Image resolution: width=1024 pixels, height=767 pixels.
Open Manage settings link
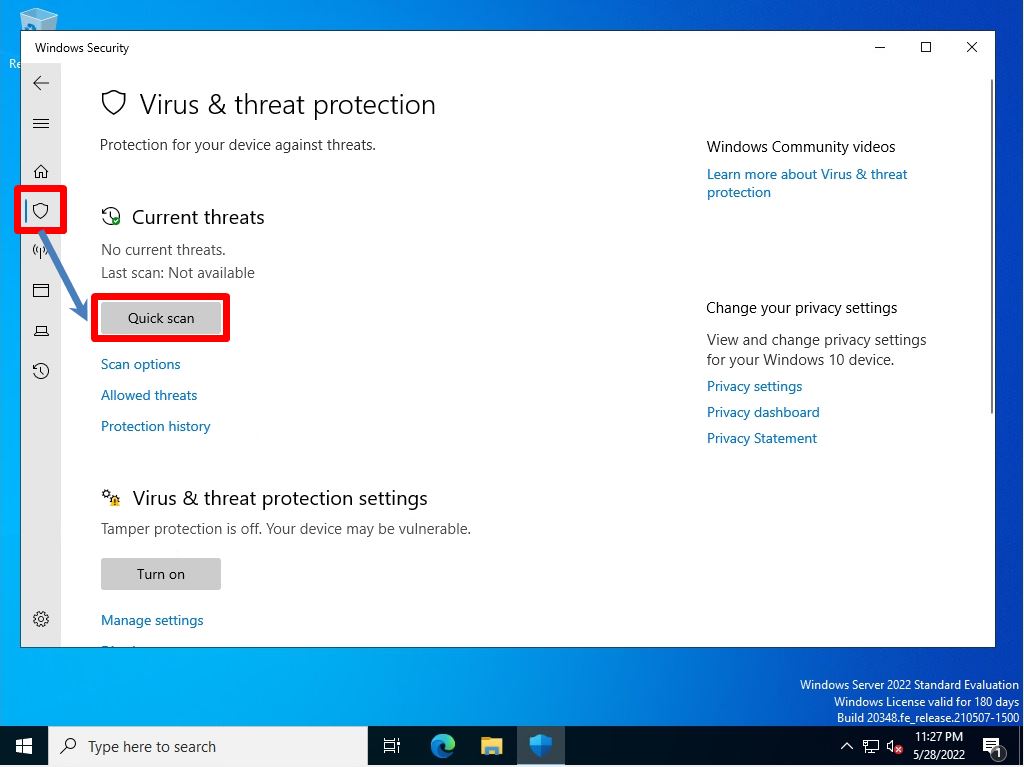point(152,620)
